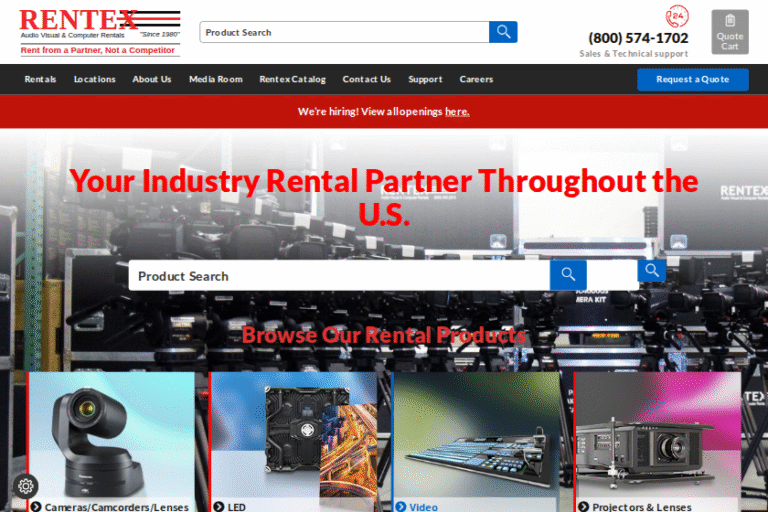Select Support in navigation bar

point(425,79)
